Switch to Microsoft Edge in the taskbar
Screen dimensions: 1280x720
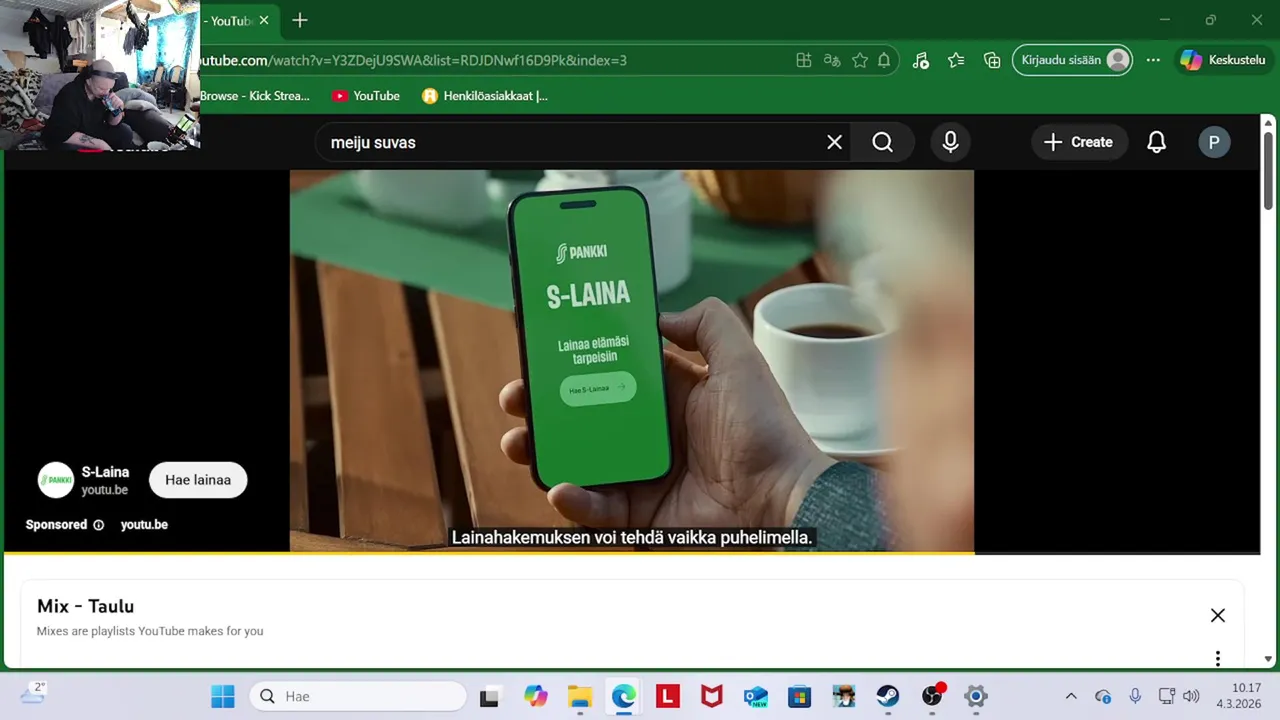pos(624,696)
